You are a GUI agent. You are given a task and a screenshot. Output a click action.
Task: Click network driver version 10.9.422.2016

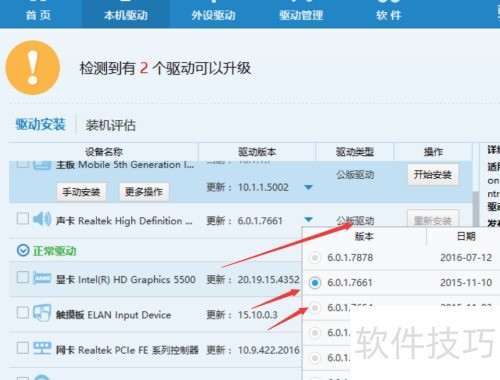(268, 350)
